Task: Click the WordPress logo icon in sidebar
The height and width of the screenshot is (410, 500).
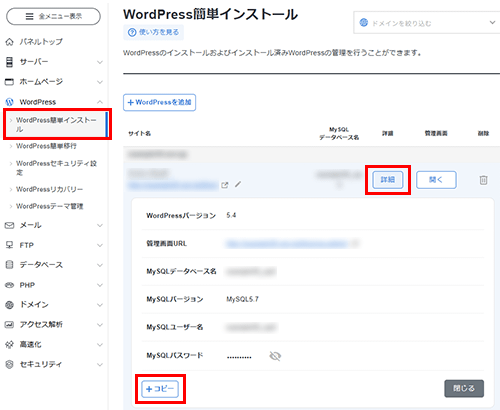Action: click(10, 102)
